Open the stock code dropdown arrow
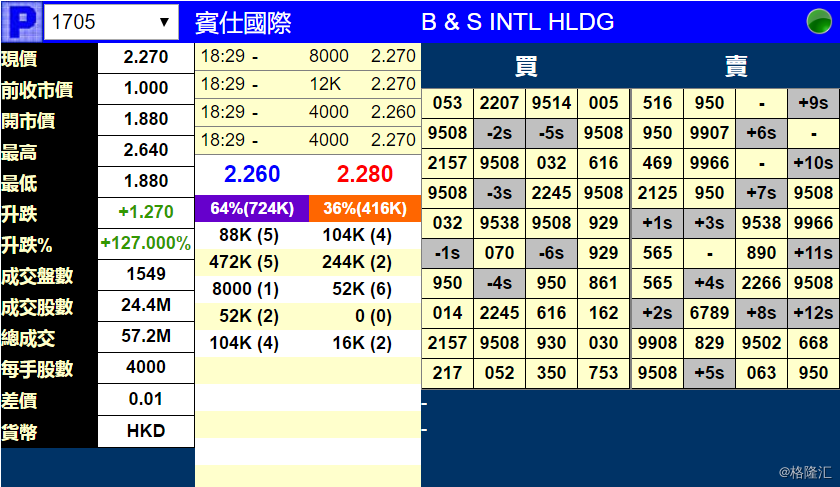The image size is (840, 487). pos(164,22)
